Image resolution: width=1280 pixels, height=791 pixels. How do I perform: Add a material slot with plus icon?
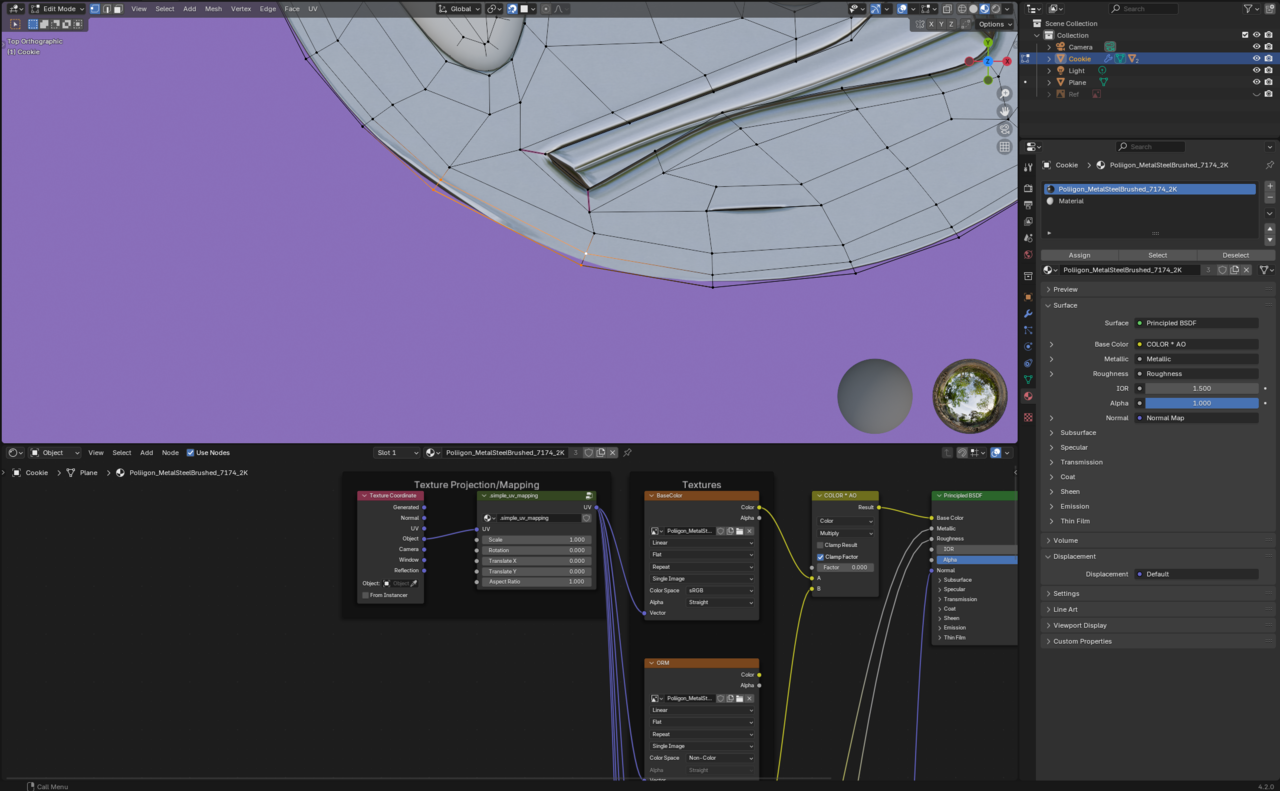tap(1270, 186)
